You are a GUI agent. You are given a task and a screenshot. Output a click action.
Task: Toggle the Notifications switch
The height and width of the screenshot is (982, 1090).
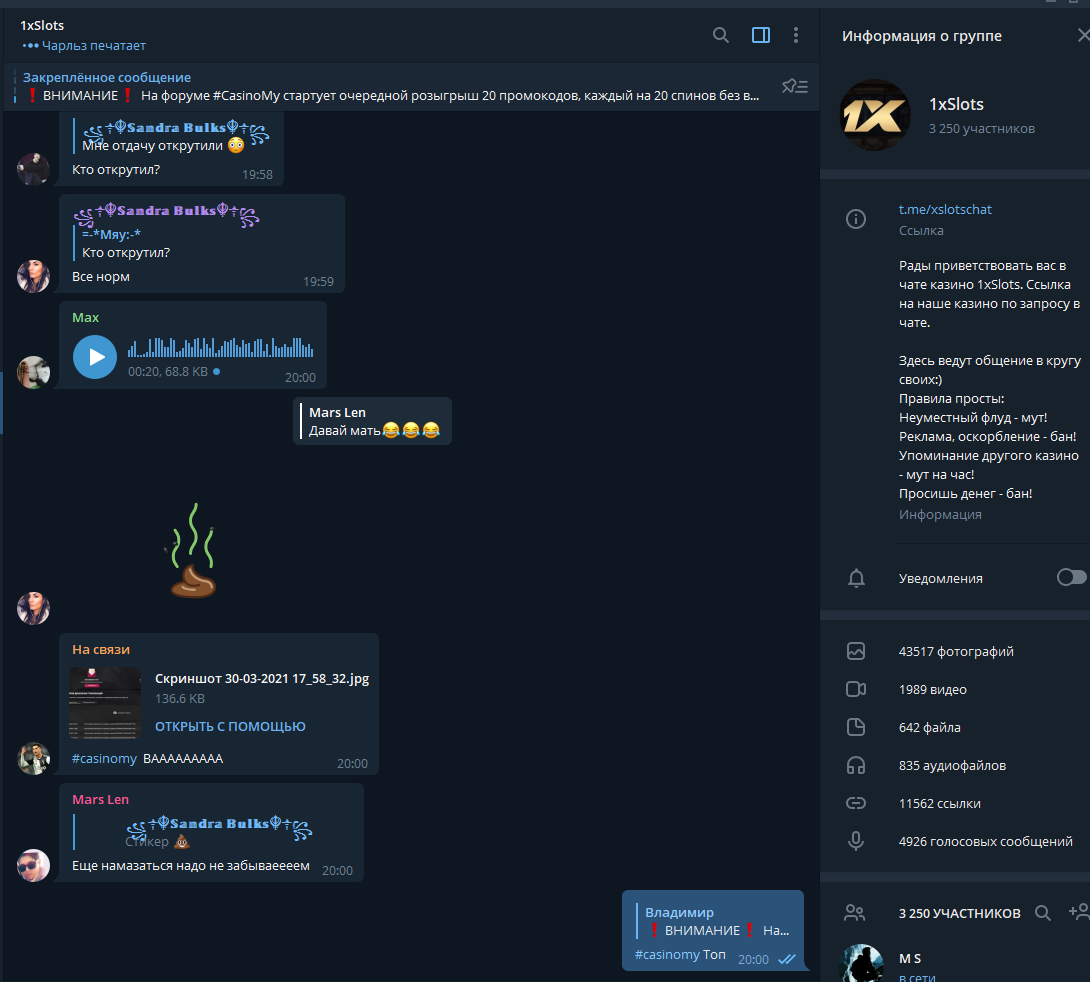click(1071, 578)
